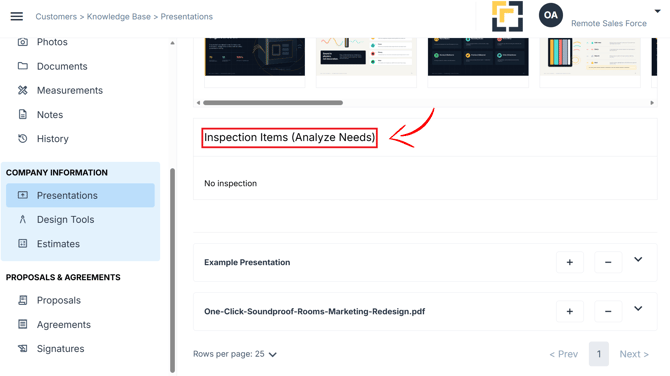
Task: Click the horizontal thumbnail scrollbar handle
Action: coord(273,103)
